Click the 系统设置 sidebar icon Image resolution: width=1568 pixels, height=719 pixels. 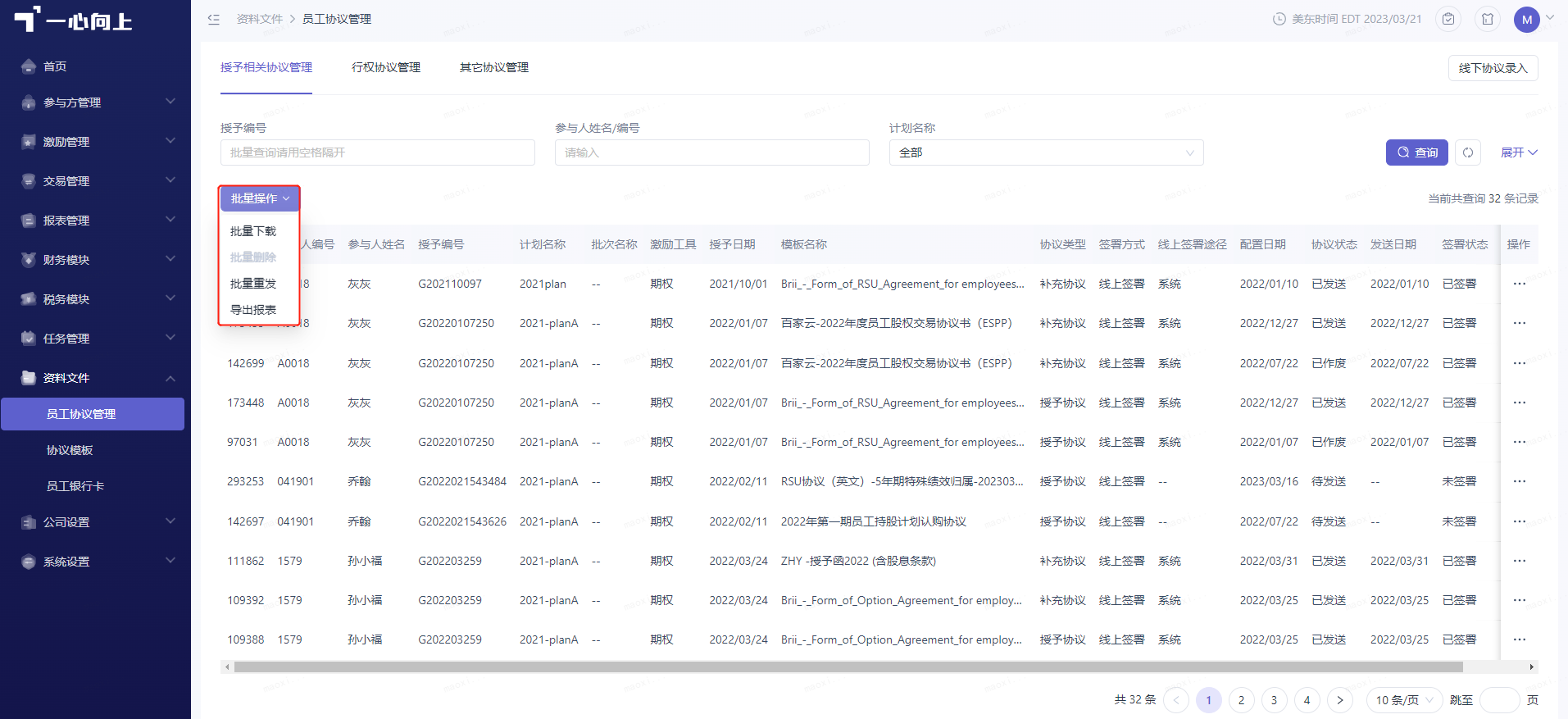[29, 562]
